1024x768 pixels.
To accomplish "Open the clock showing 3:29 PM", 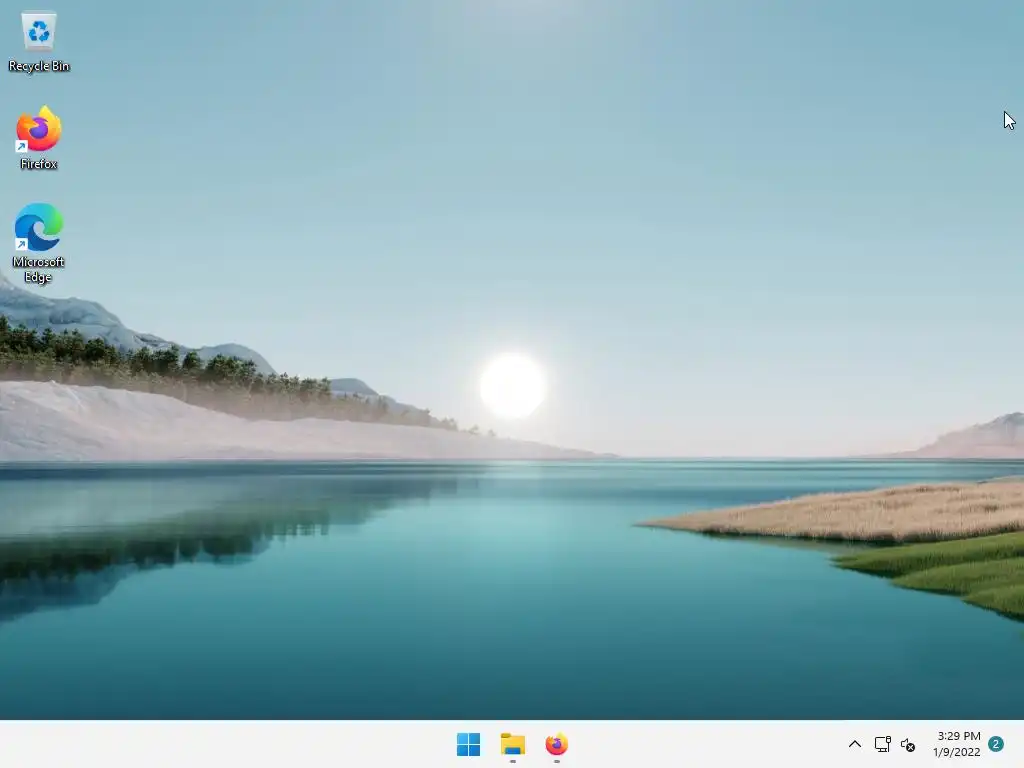I will point(959,736).
